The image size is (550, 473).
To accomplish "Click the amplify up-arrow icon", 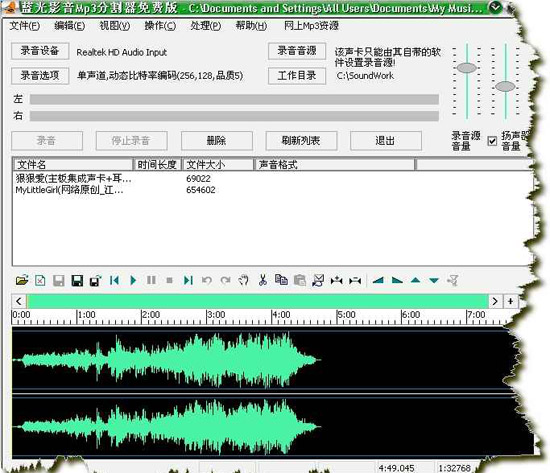I will click(x=415, y=280).
